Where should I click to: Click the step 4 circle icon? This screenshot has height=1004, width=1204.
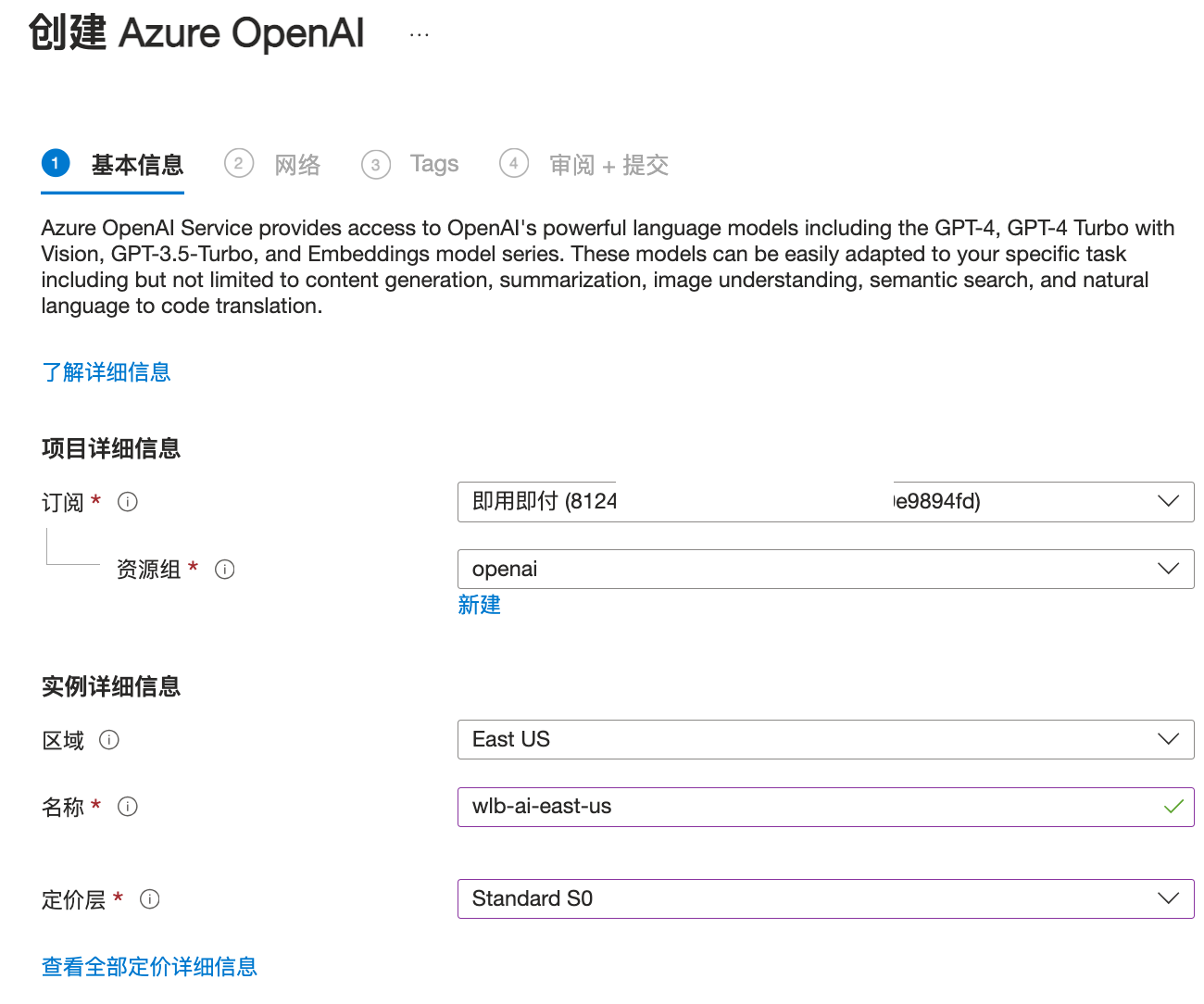pyautogui.click(x=514, y=163)
